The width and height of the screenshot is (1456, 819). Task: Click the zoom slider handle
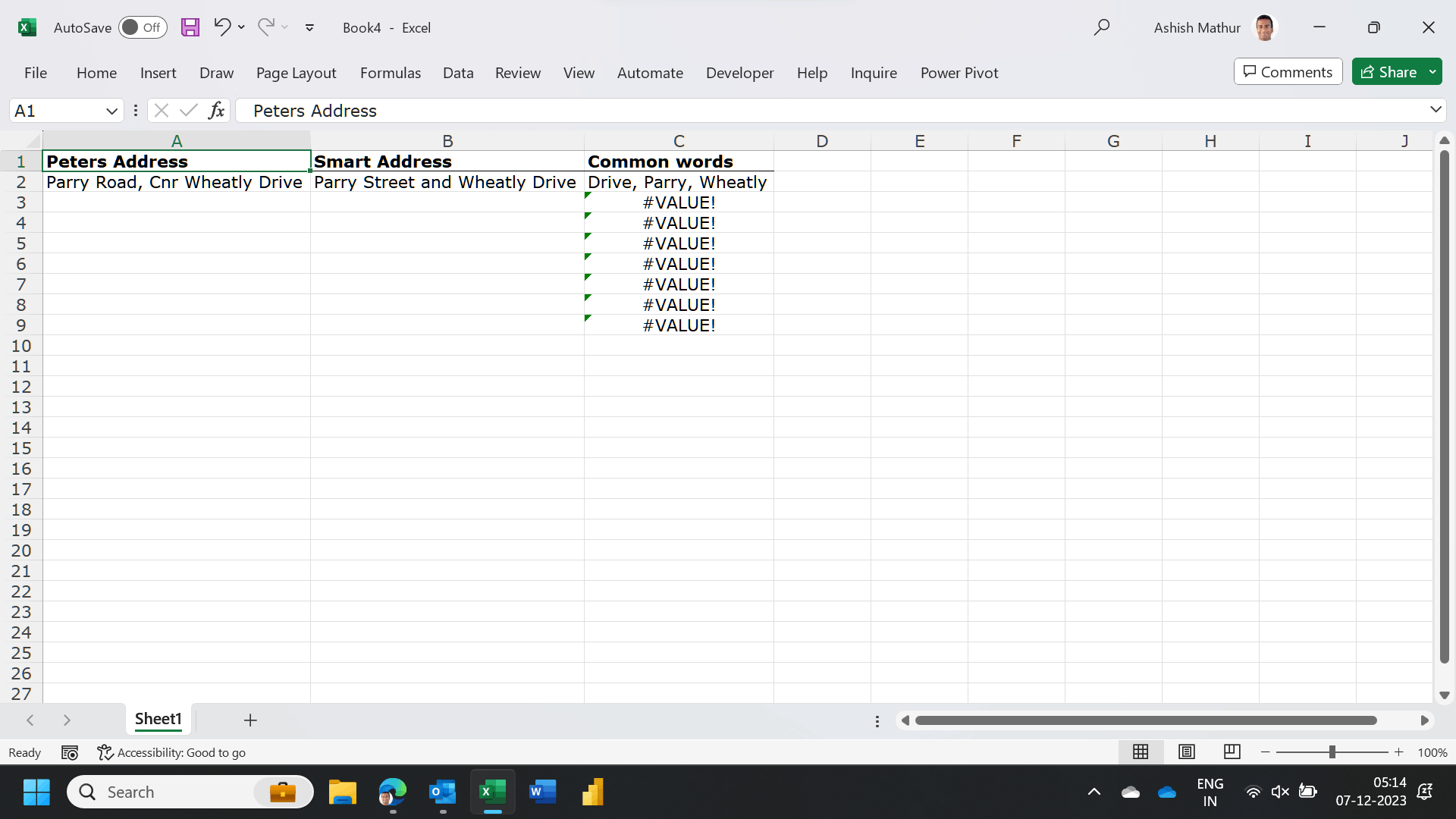(x=1332, y=752)
